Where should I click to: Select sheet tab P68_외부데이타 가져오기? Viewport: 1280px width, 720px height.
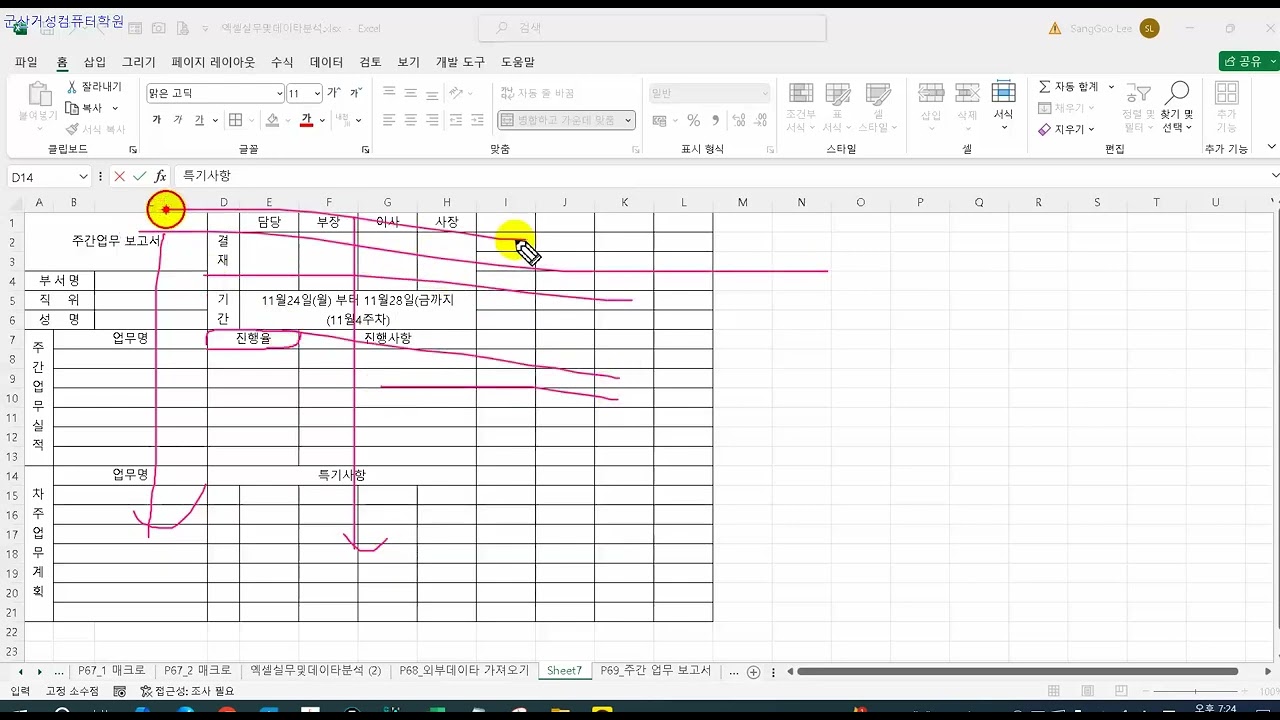tap(464, 671)
